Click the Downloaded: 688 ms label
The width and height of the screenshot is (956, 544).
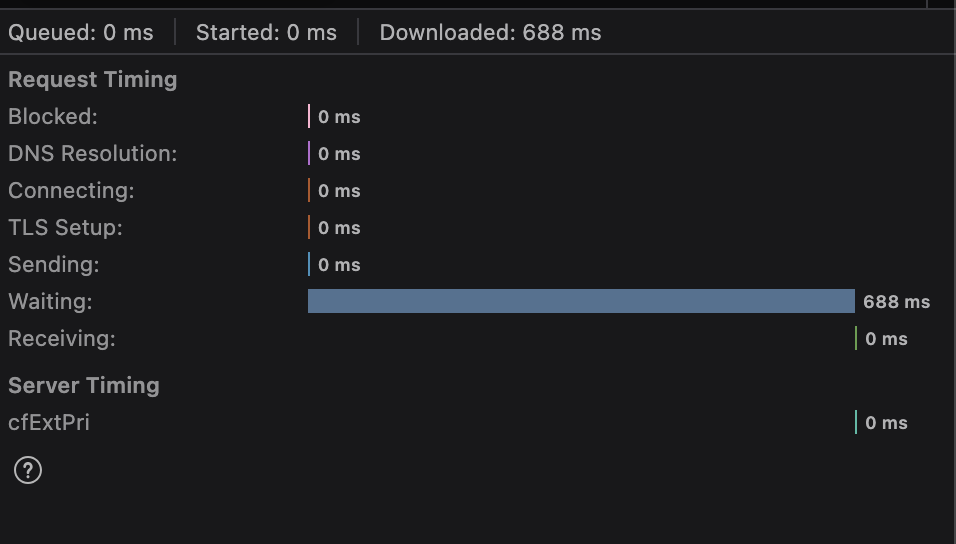click(490, 33)
